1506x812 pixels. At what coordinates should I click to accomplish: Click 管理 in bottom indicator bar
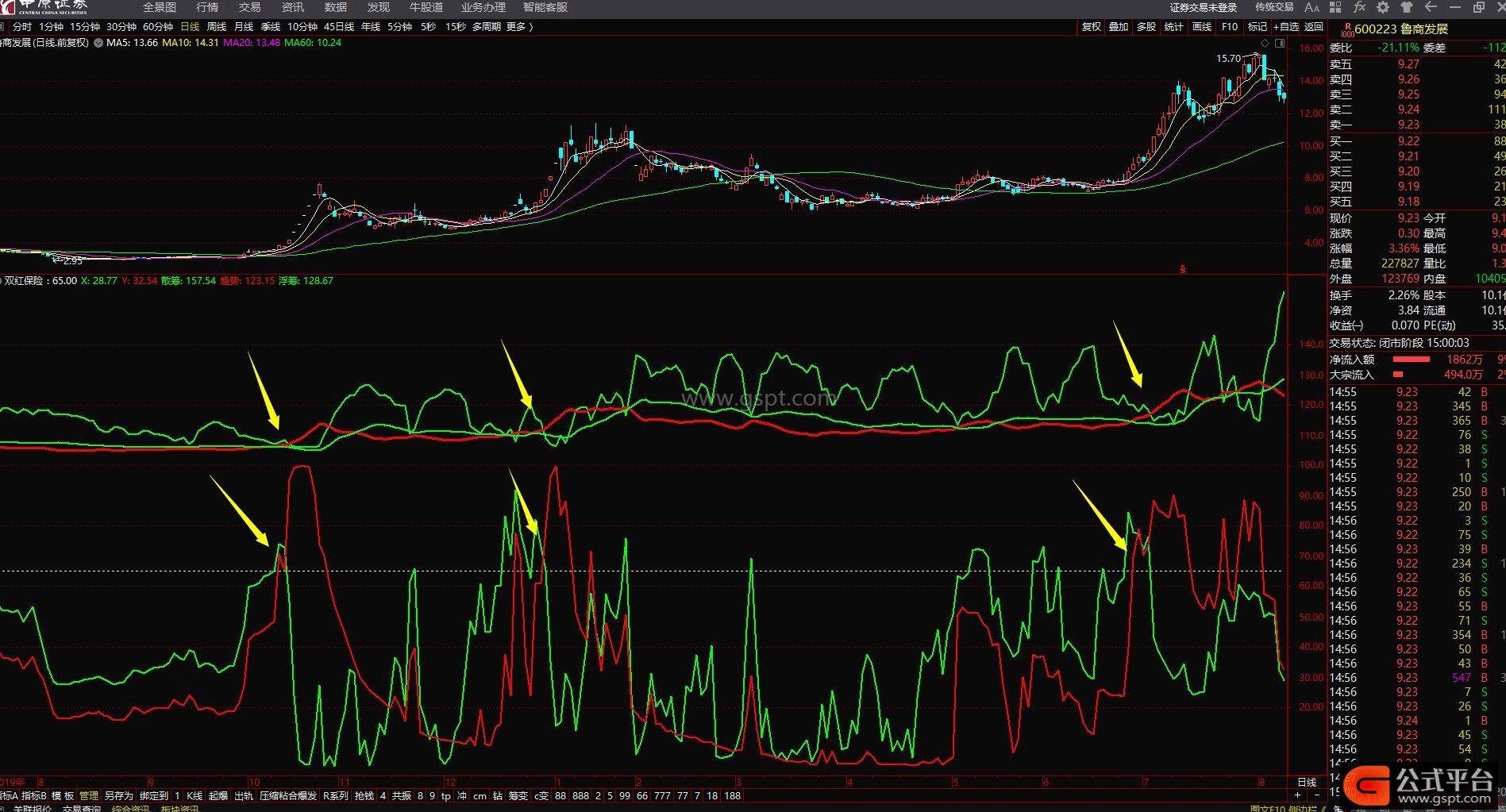tap(89, 795)
